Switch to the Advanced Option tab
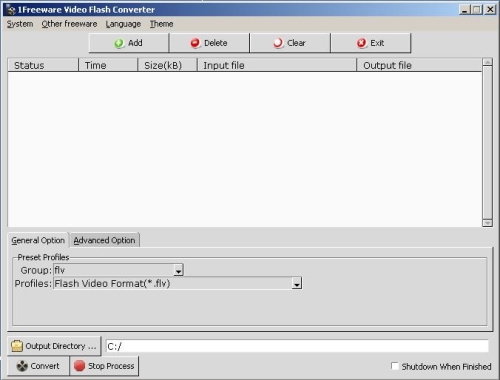Viewport: 500px width, 380px height. point(104,240)
